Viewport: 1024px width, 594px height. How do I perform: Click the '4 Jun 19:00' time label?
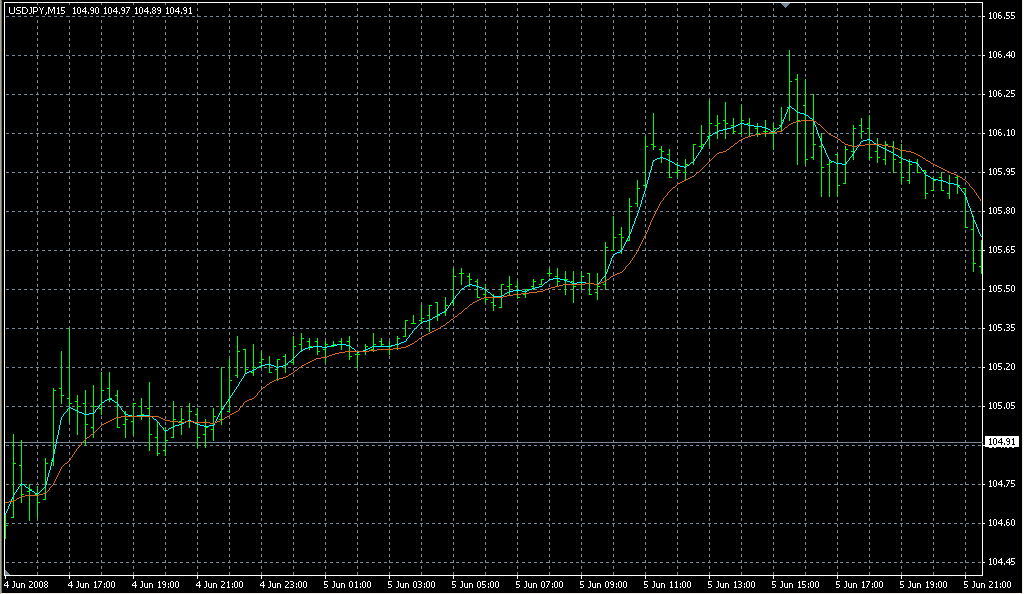pyautogui.click(x=156, y=585)
